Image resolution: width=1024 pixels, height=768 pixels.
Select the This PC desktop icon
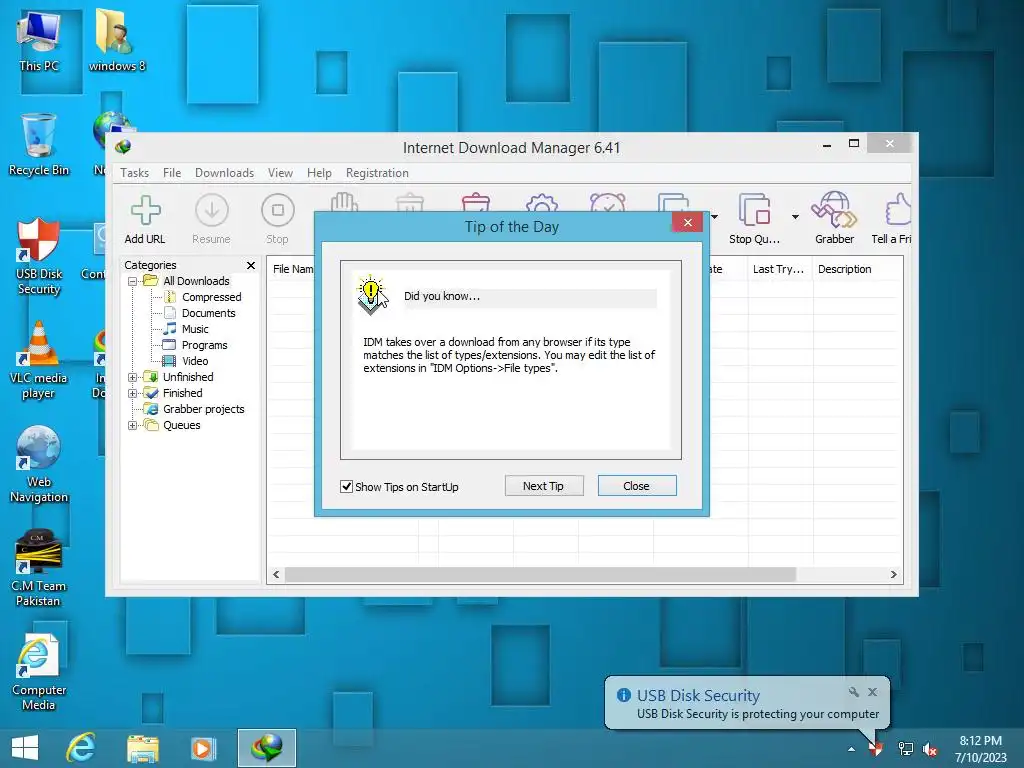pos(39,42)
